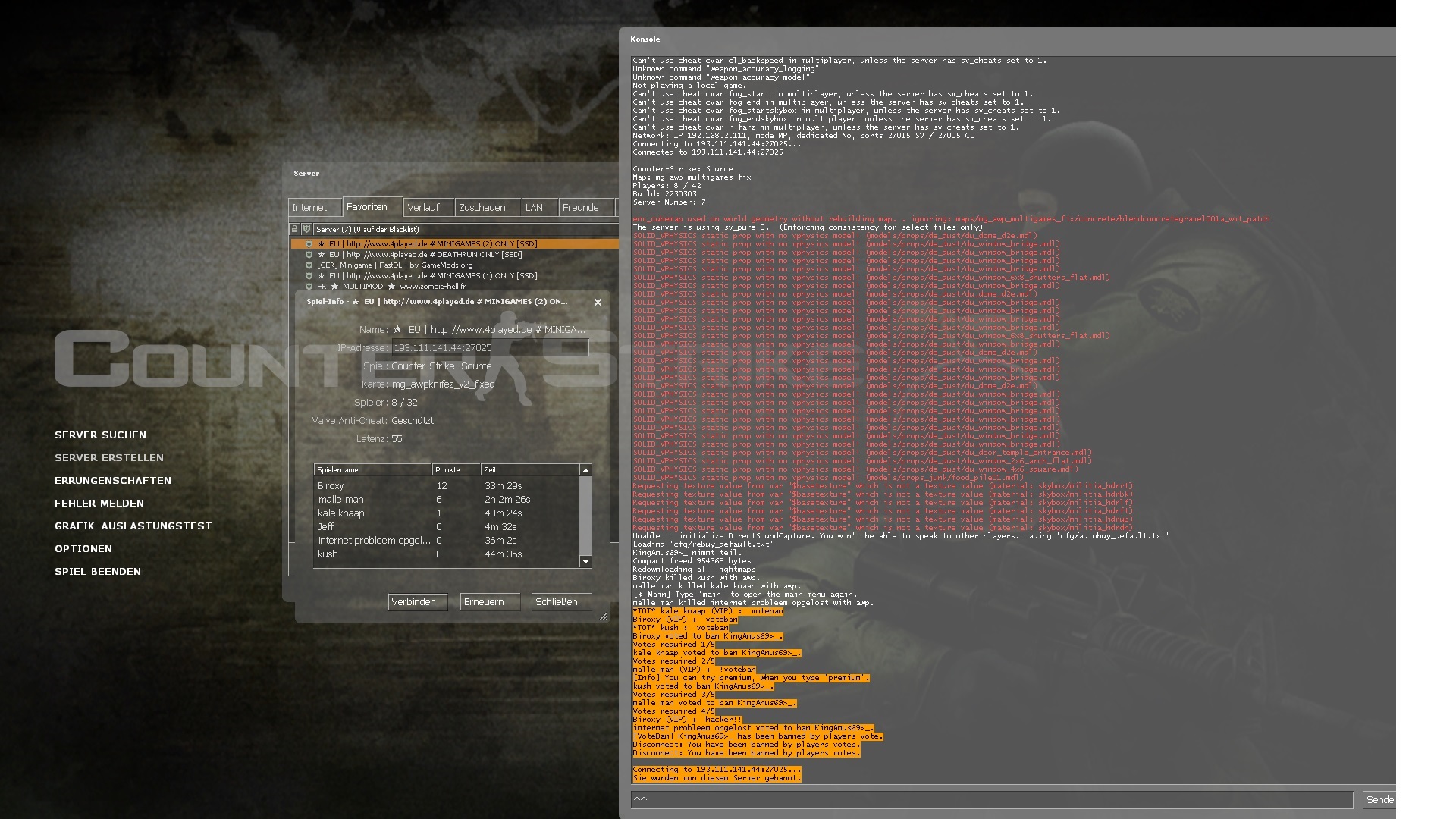Click VAC shield of GameMods.org server row
Screen dimensions: 1456x819
(x=309, y=265)
